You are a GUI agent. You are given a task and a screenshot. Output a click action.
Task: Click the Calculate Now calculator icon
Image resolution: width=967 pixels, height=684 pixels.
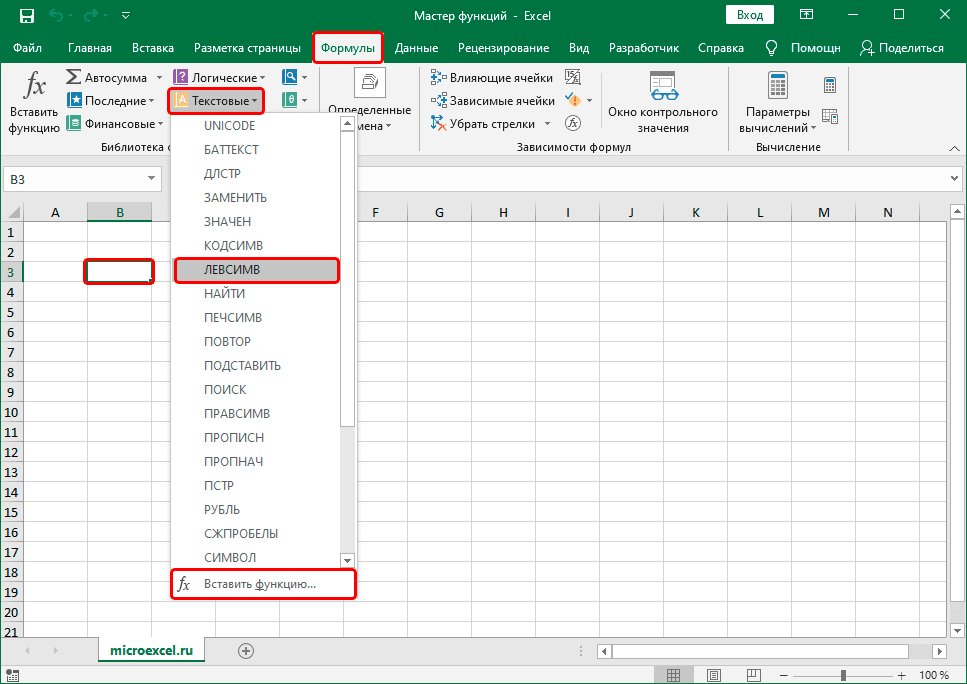829,85
